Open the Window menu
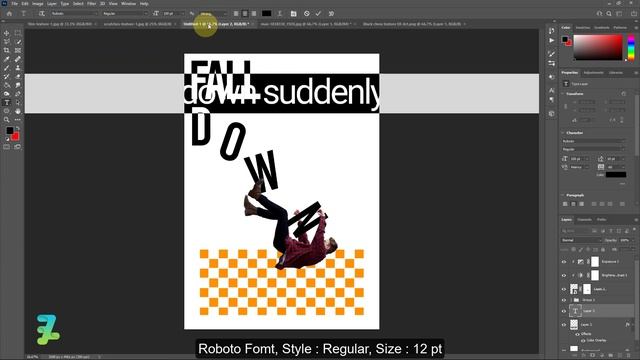 [x=128, y=4]
